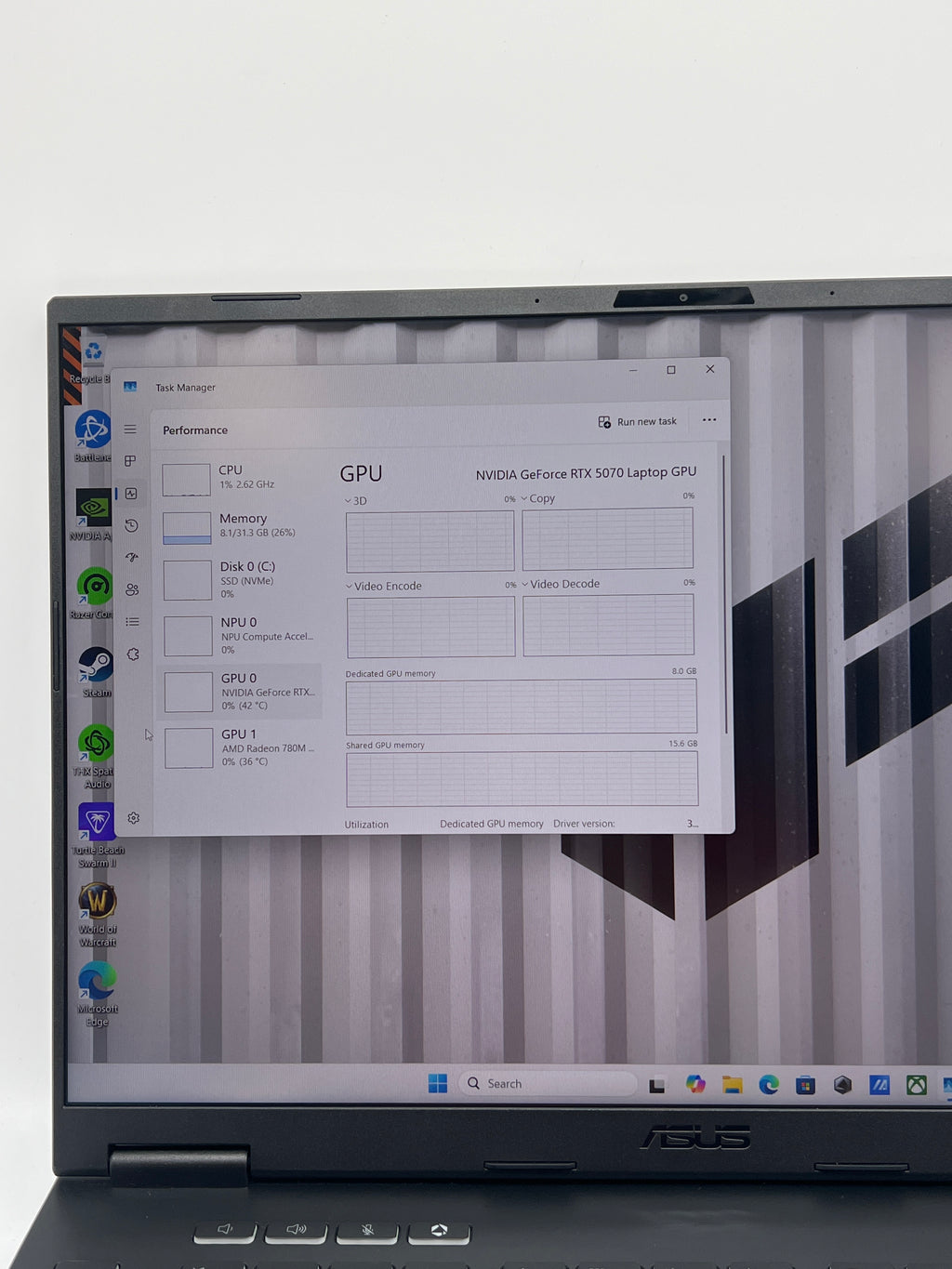Click the Dedicated GPU memory graph
952x1269 pixels.
[521, 707]
